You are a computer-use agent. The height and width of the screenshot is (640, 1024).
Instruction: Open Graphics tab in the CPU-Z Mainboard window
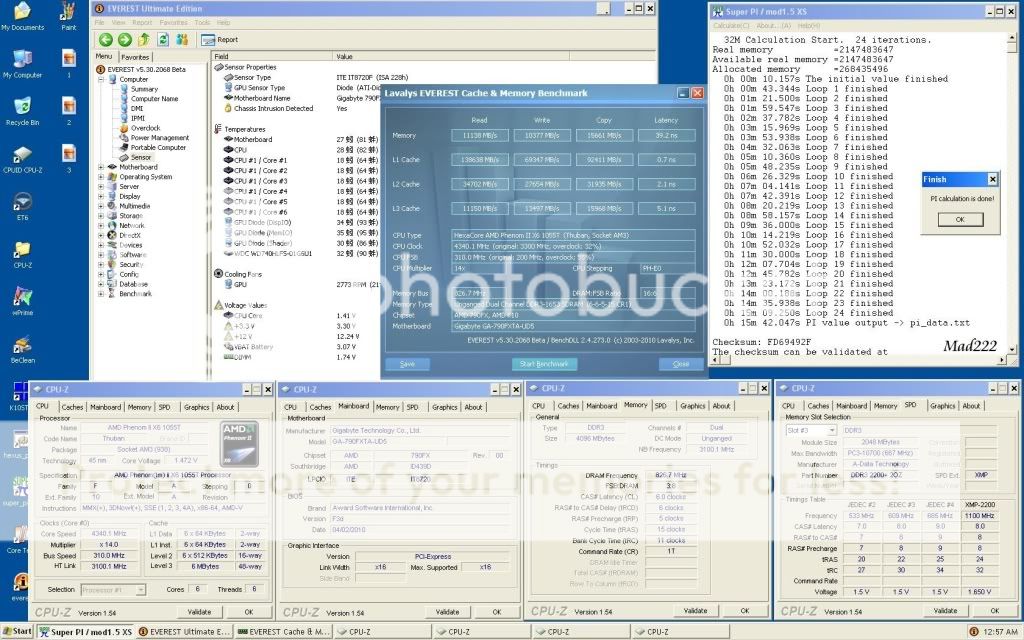445,407
